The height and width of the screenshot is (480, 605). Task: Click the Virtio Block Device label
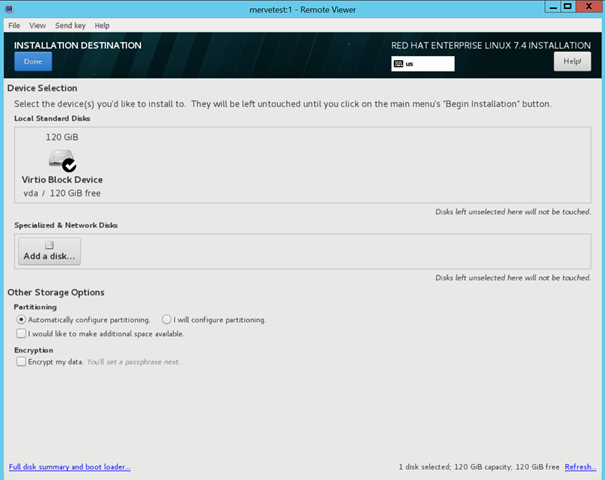point(62,180)
